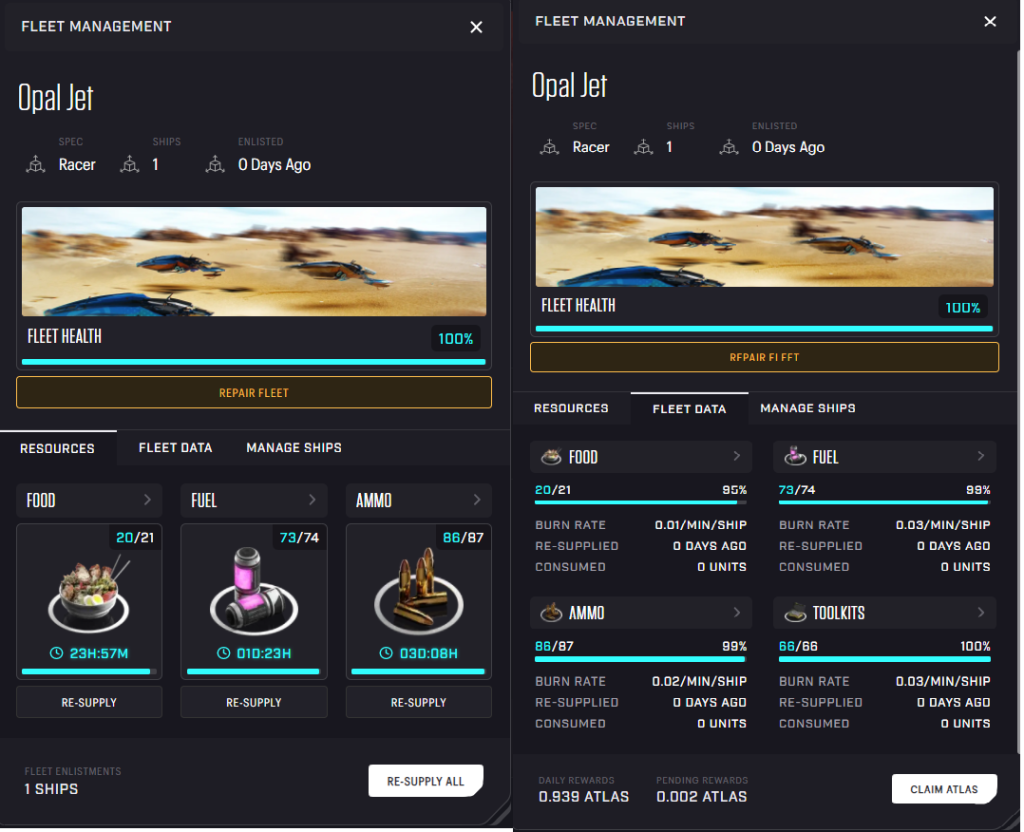
Task: Click Repair Fleet button in left panel
Action: pos(254,393)
